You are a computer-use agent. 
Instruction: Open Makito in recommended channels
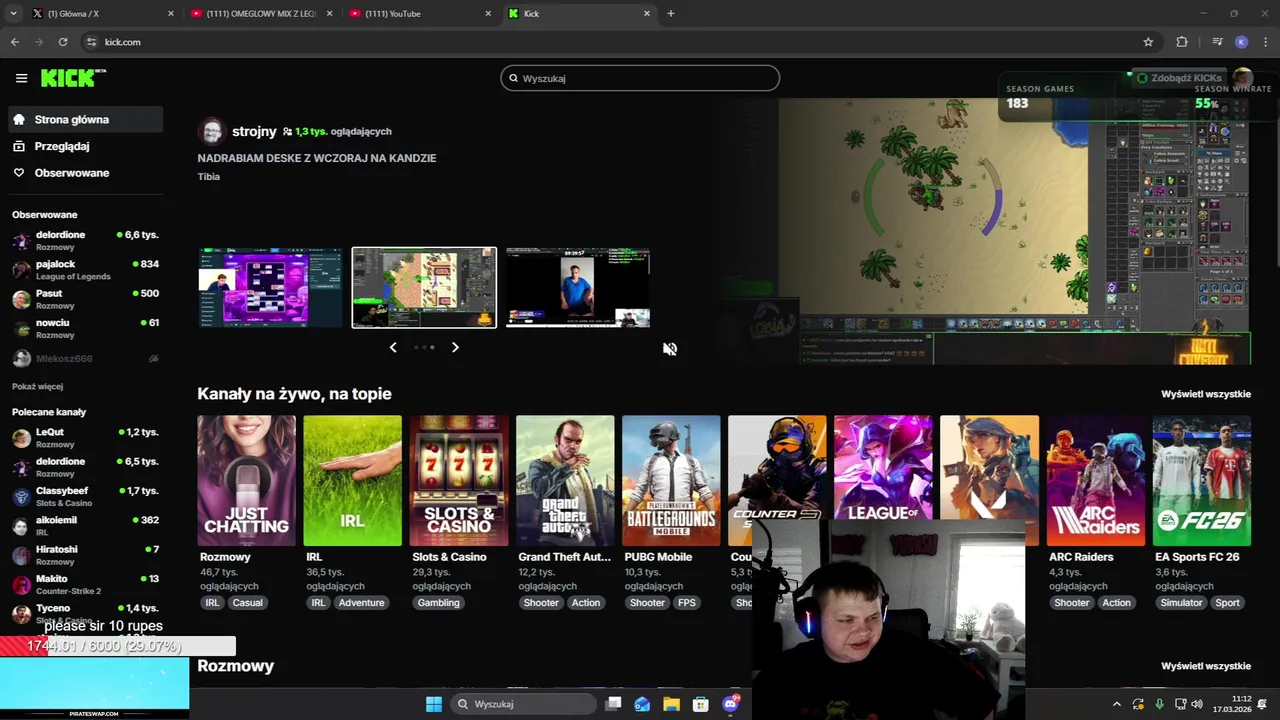(86, 584)
